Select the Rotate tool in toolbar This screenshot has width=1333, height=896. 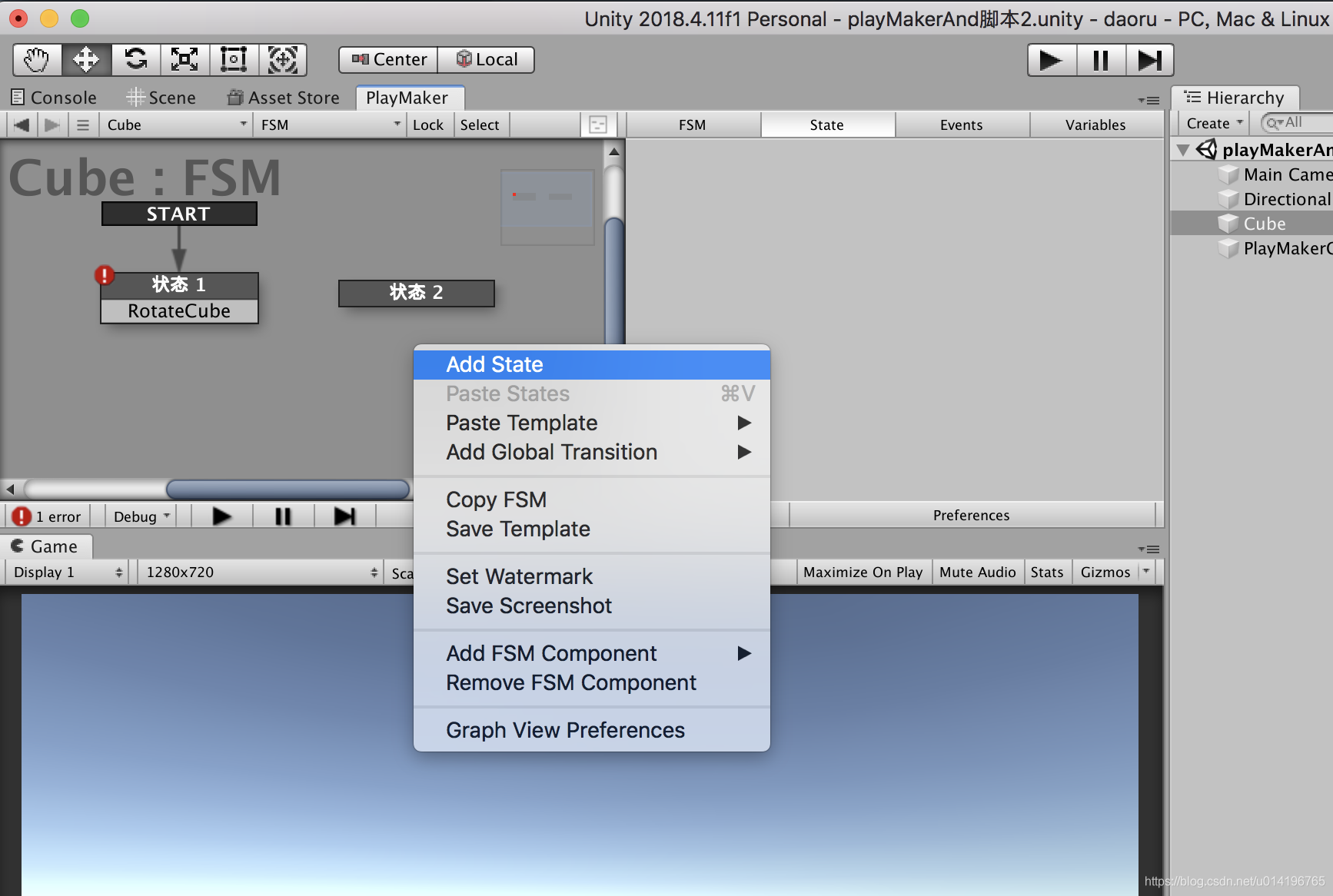(136, 60)
